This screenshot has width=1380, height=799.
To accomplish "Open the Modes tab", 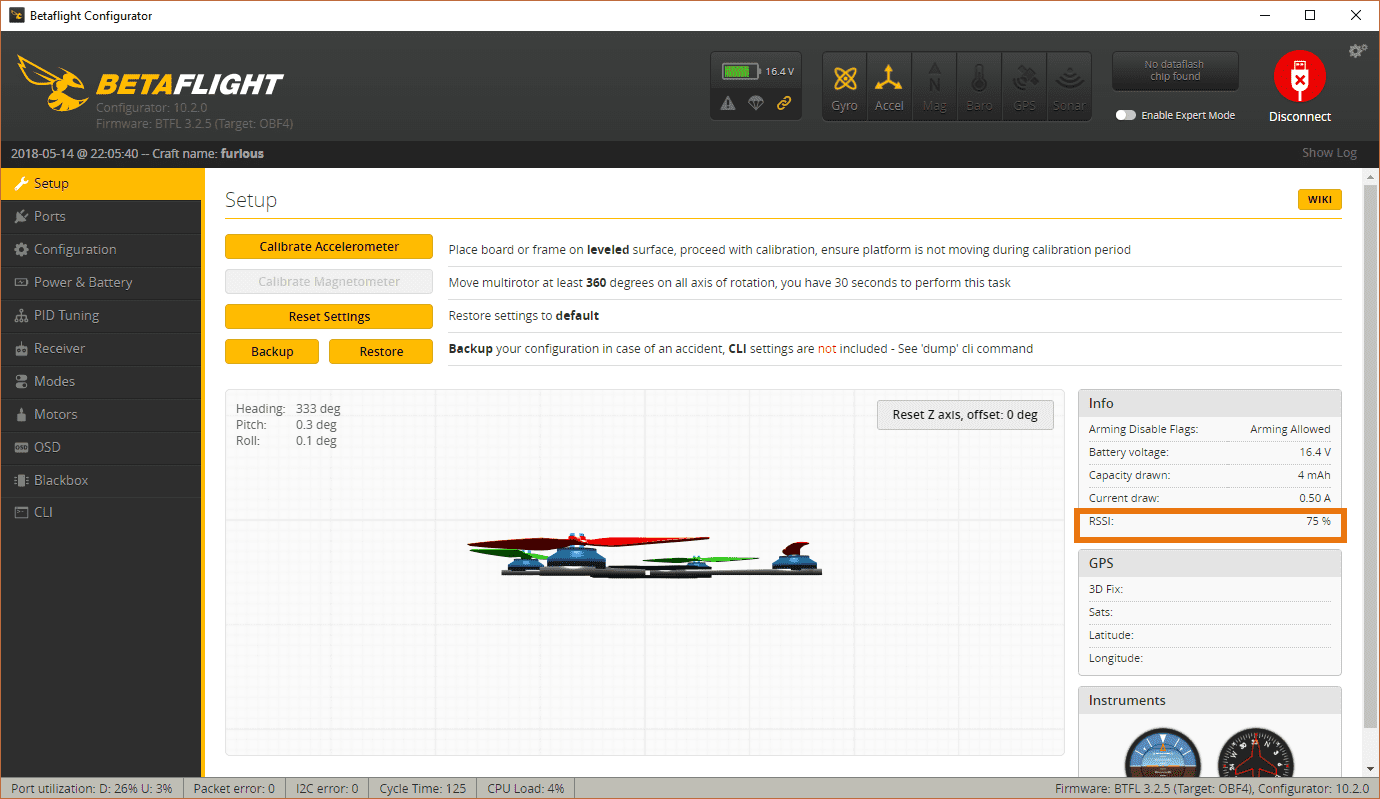I will tap(101, 381).
